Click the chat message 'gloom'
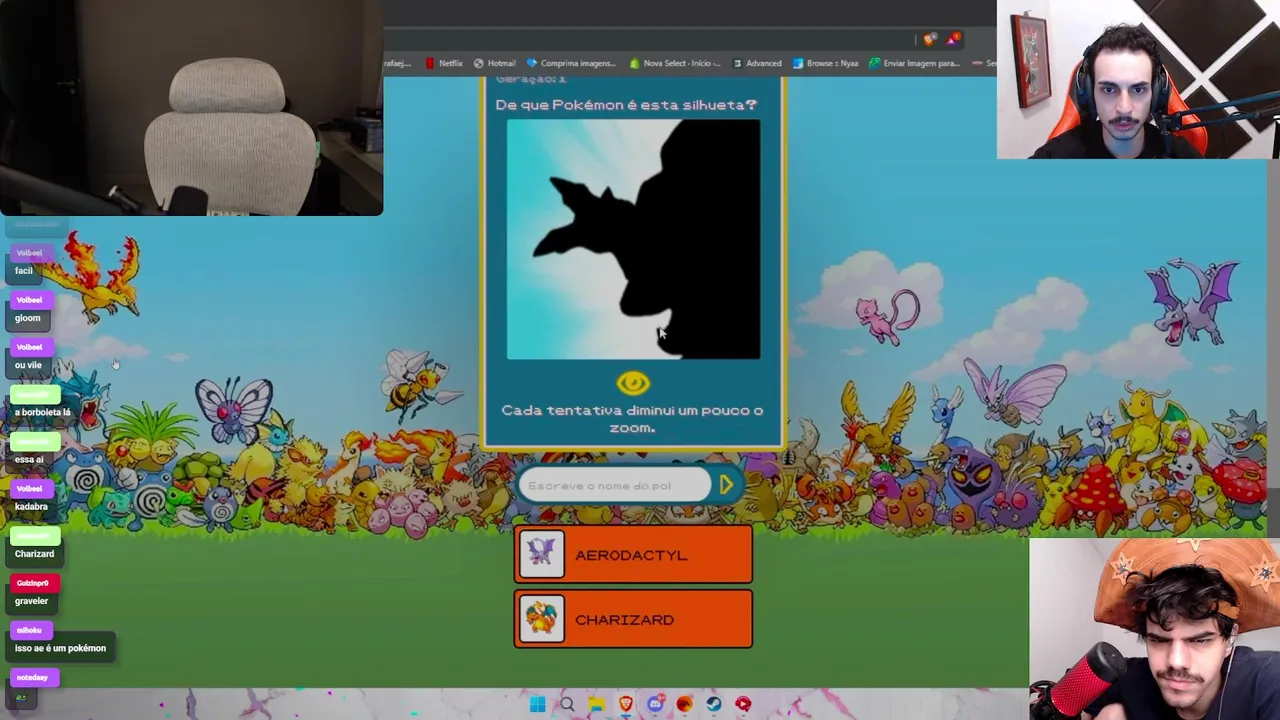 (28, 318)
